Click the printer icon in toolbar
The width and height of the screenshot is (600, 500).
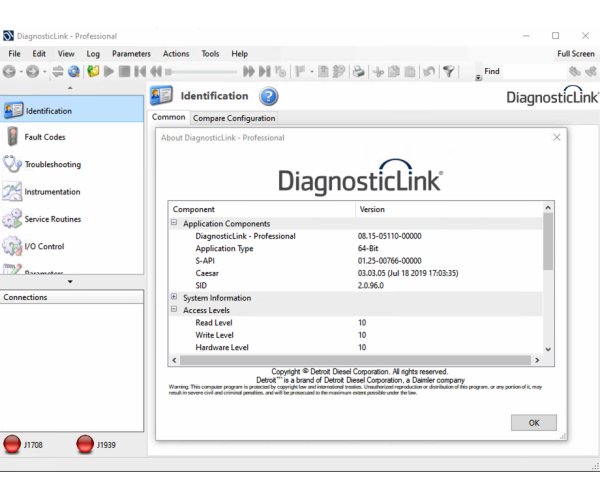[x=359, y=72]
